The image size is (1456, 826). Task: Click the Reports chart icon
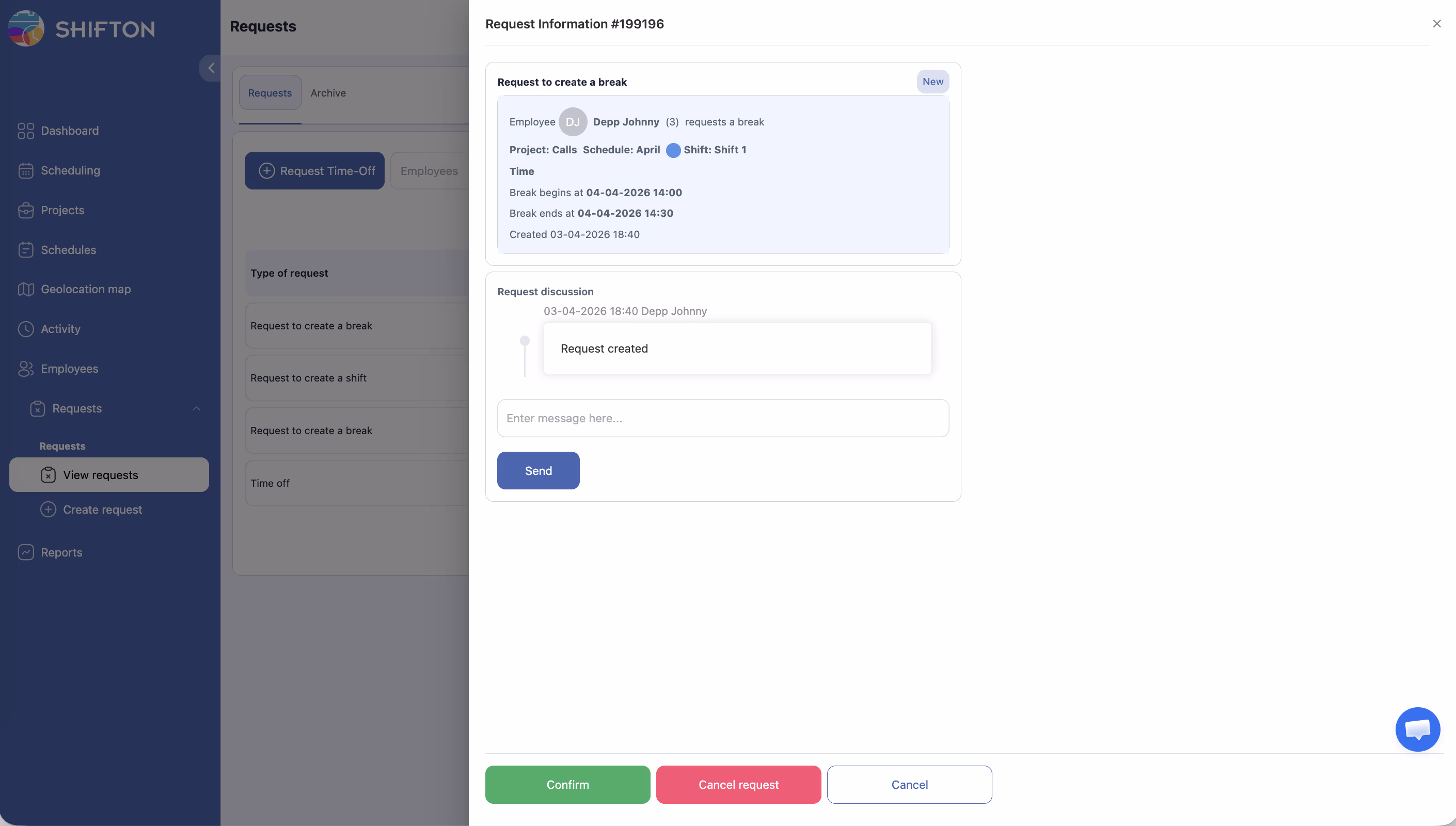25,552
